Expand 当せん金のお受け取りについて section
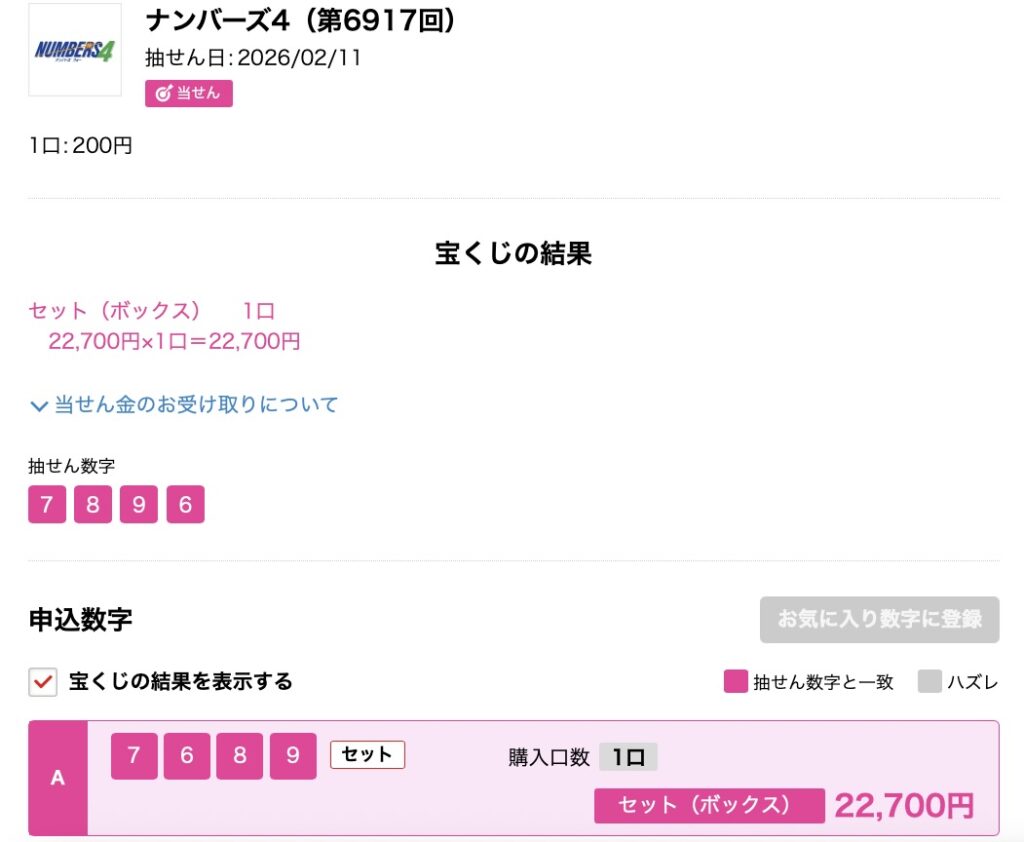Screen dimensions: 1024x842 pos(196,405)
